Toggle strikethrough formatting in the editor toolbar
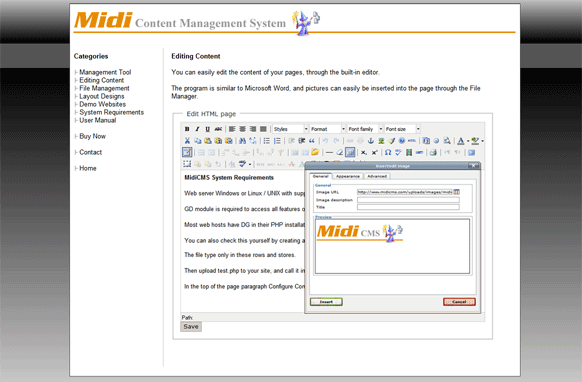582x382 pixels. pos(218,129)
